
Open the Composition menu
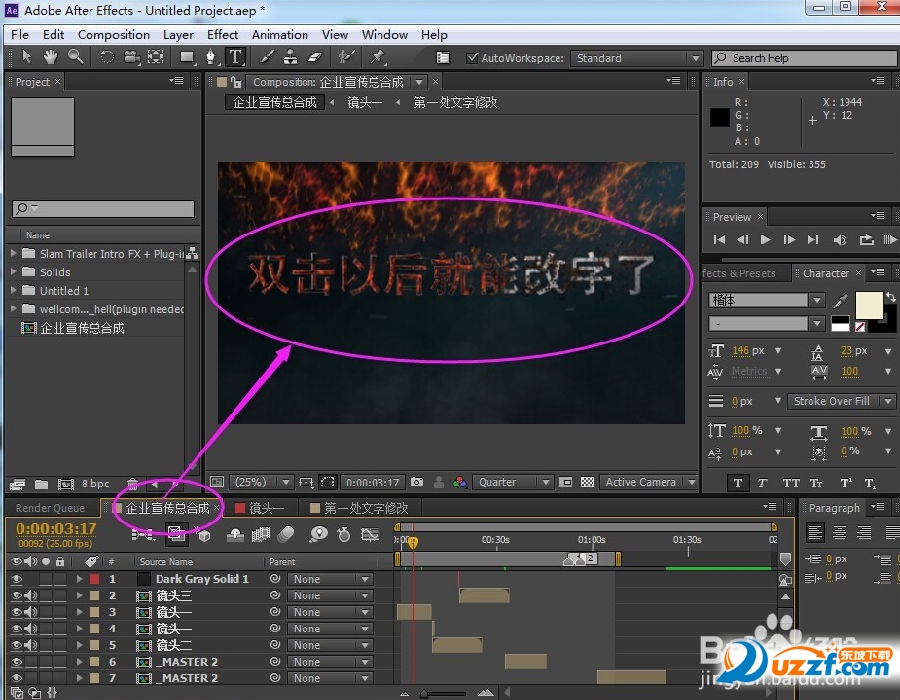pos(114,34)
